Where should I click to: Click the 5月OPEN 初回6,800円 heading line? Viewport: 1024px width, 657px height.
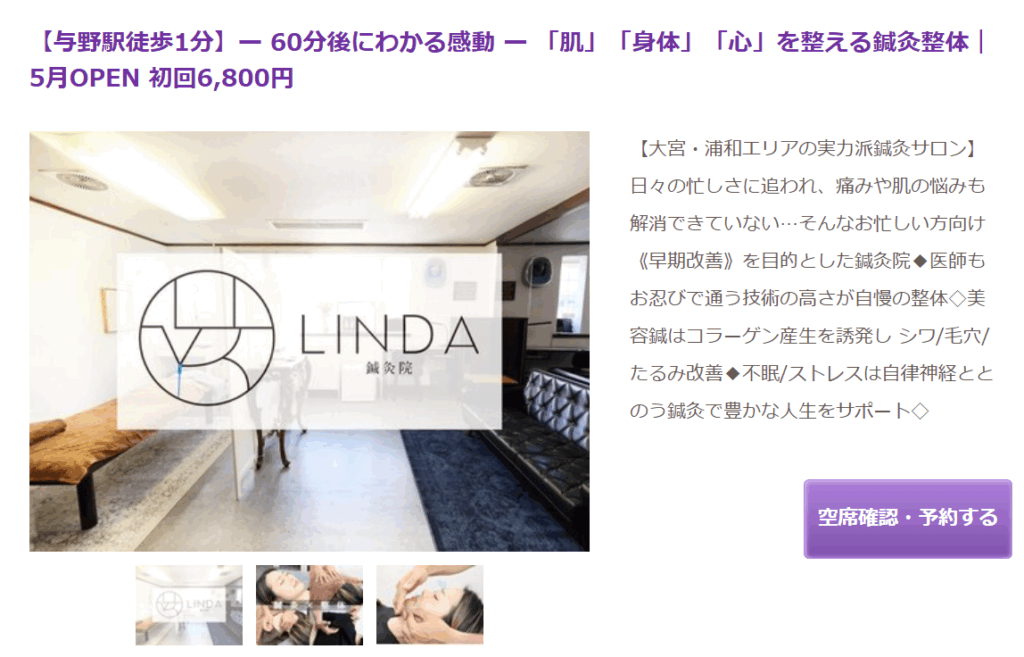[161, 78]
